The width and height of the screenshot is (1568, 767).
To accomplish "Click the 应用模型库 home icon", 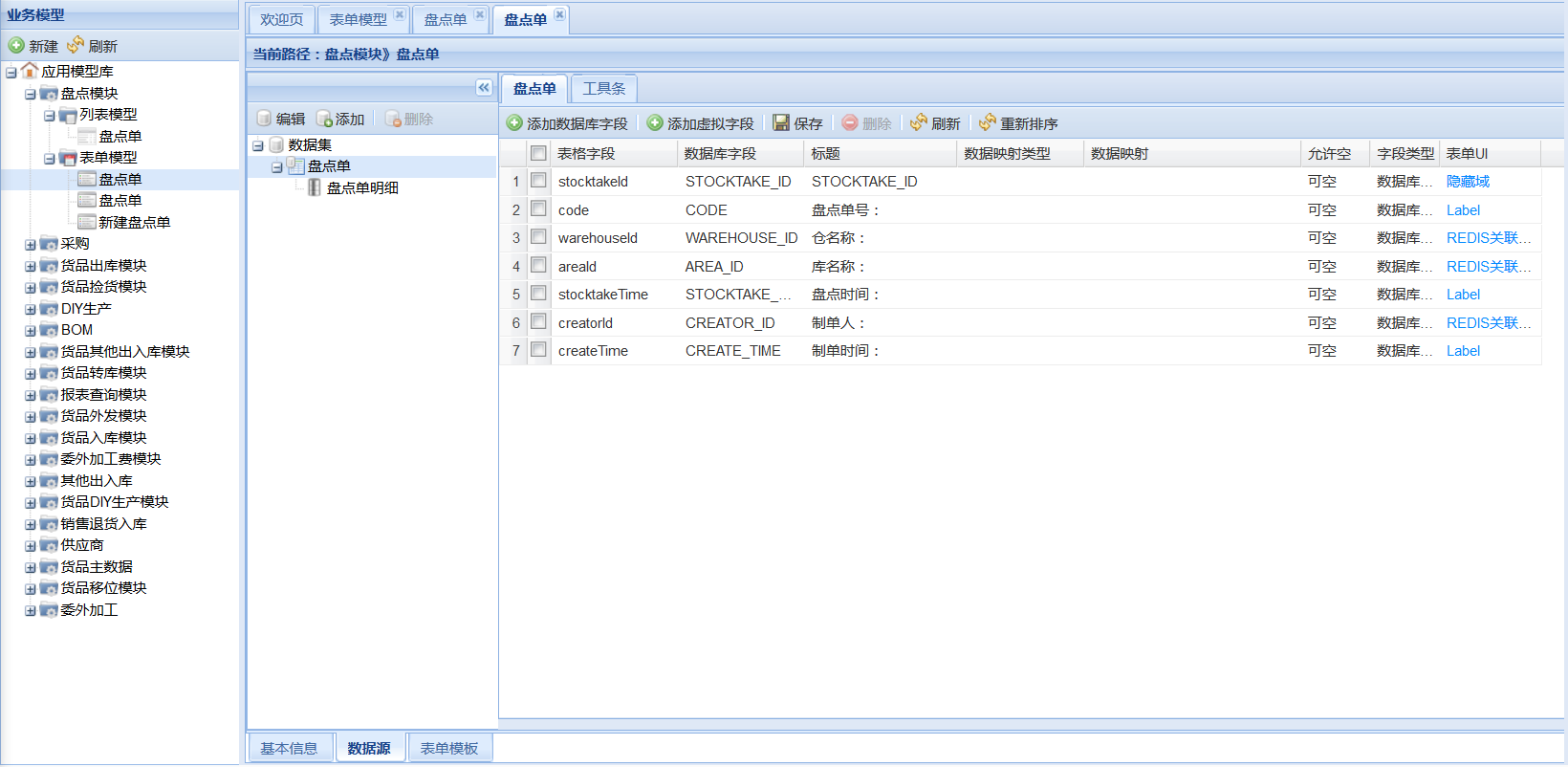I will click(30, 71).
